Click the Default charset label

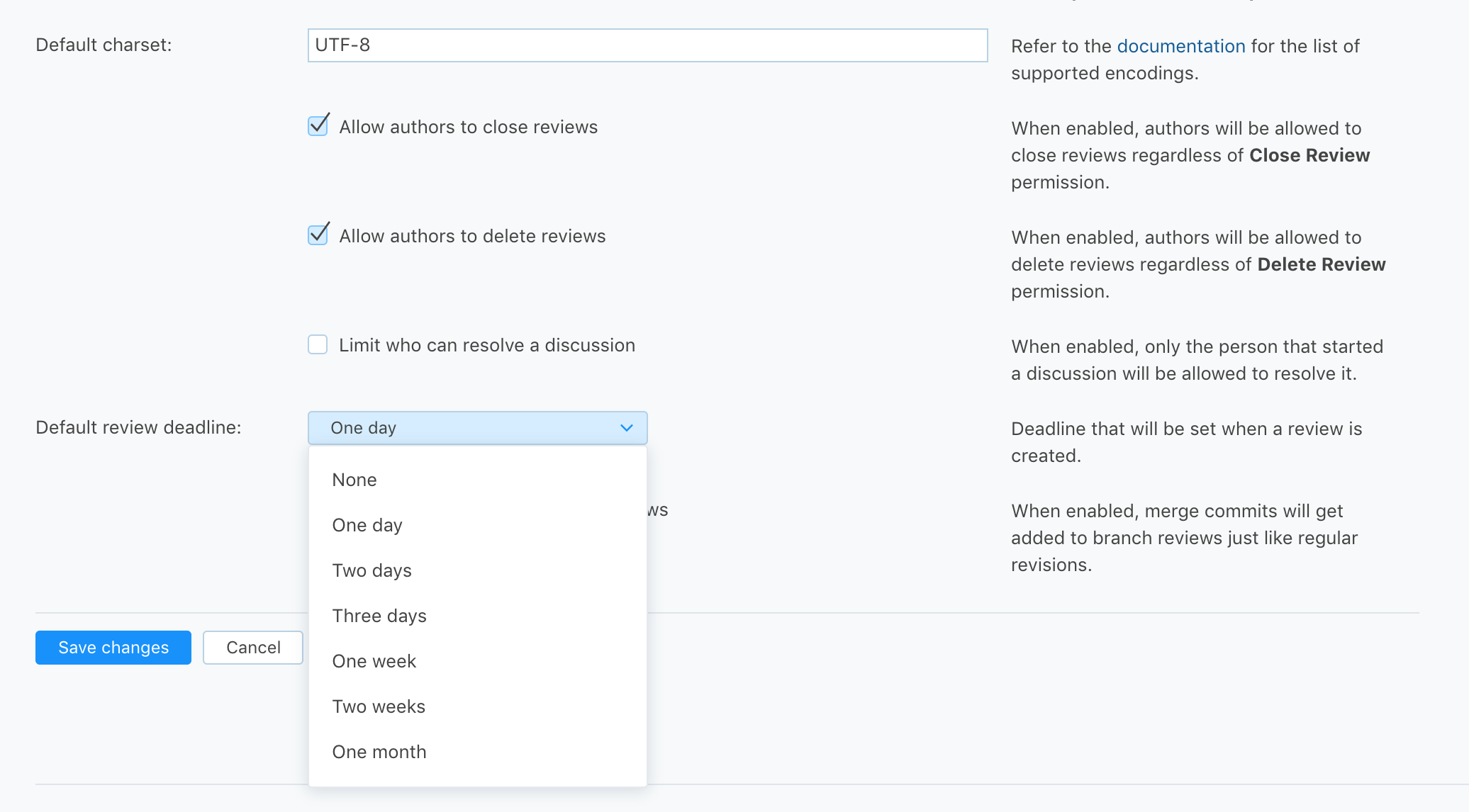click(x=104, y=45)
